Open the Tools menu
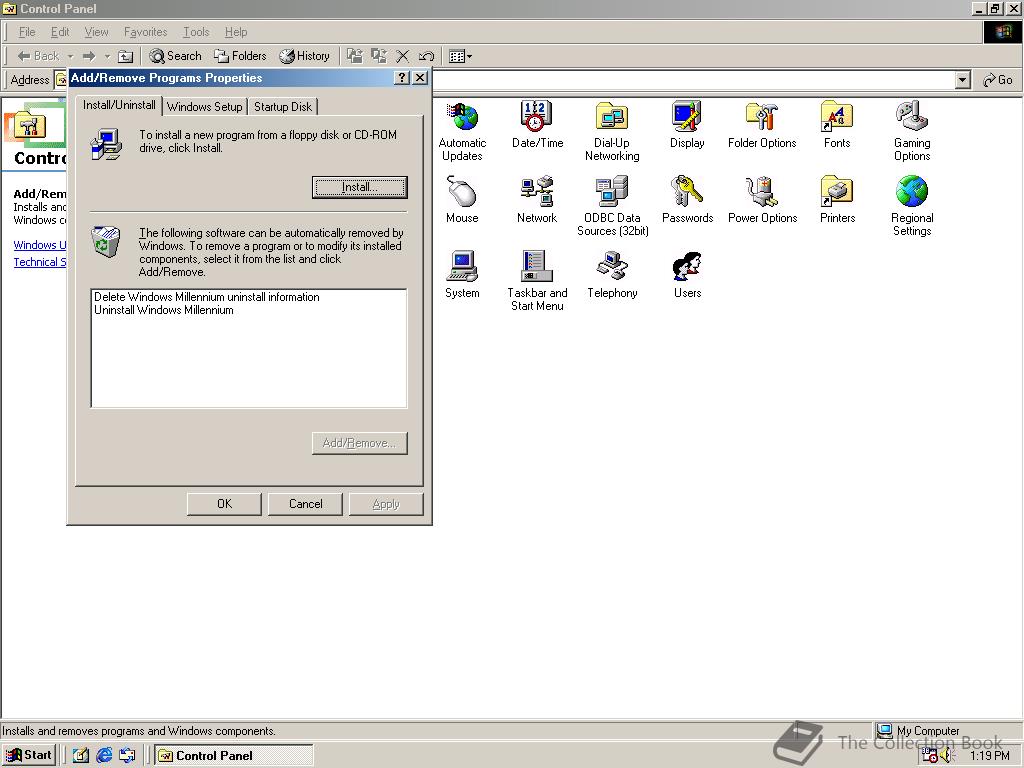This screenshot has width=1024, height=768. pyautogui.click(x=196, y=32)
